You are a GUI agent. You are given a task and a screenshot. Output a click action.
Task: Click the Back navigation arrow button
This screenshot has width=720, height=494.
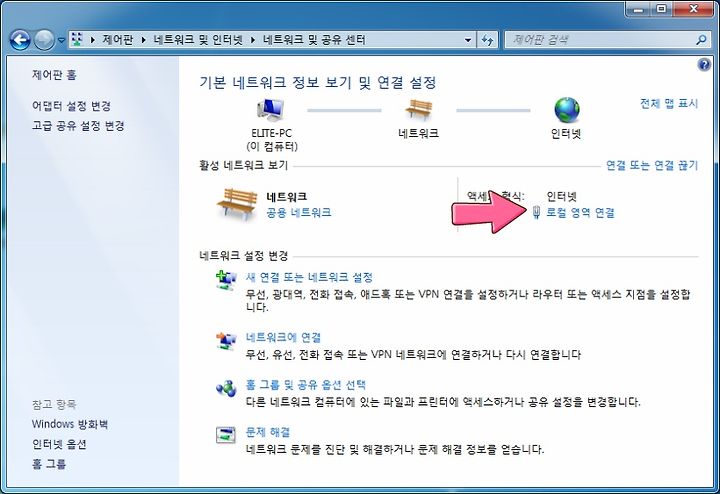(x=20, y=40)
